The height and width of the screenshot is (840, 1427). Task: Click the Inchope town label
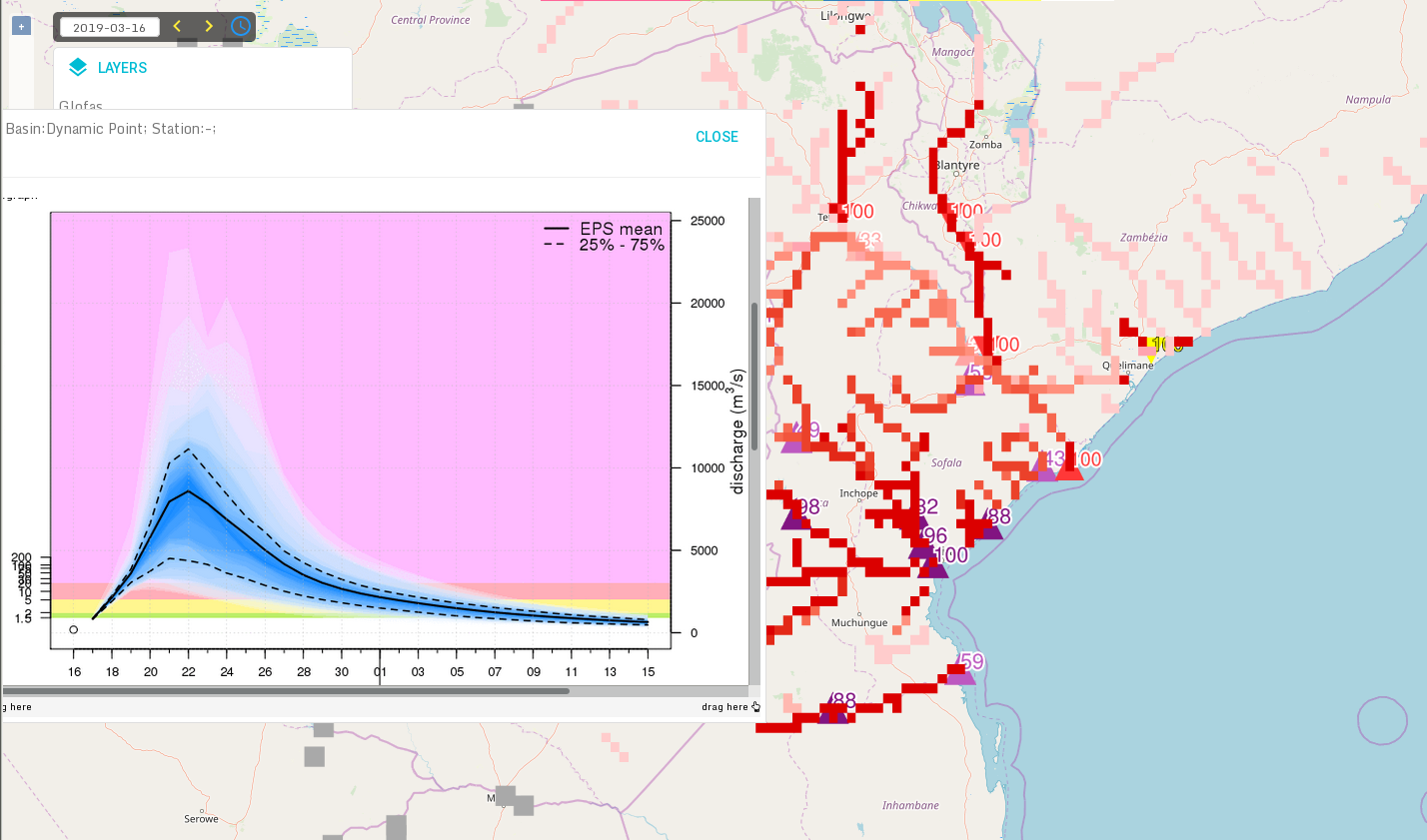coord(858,493)
